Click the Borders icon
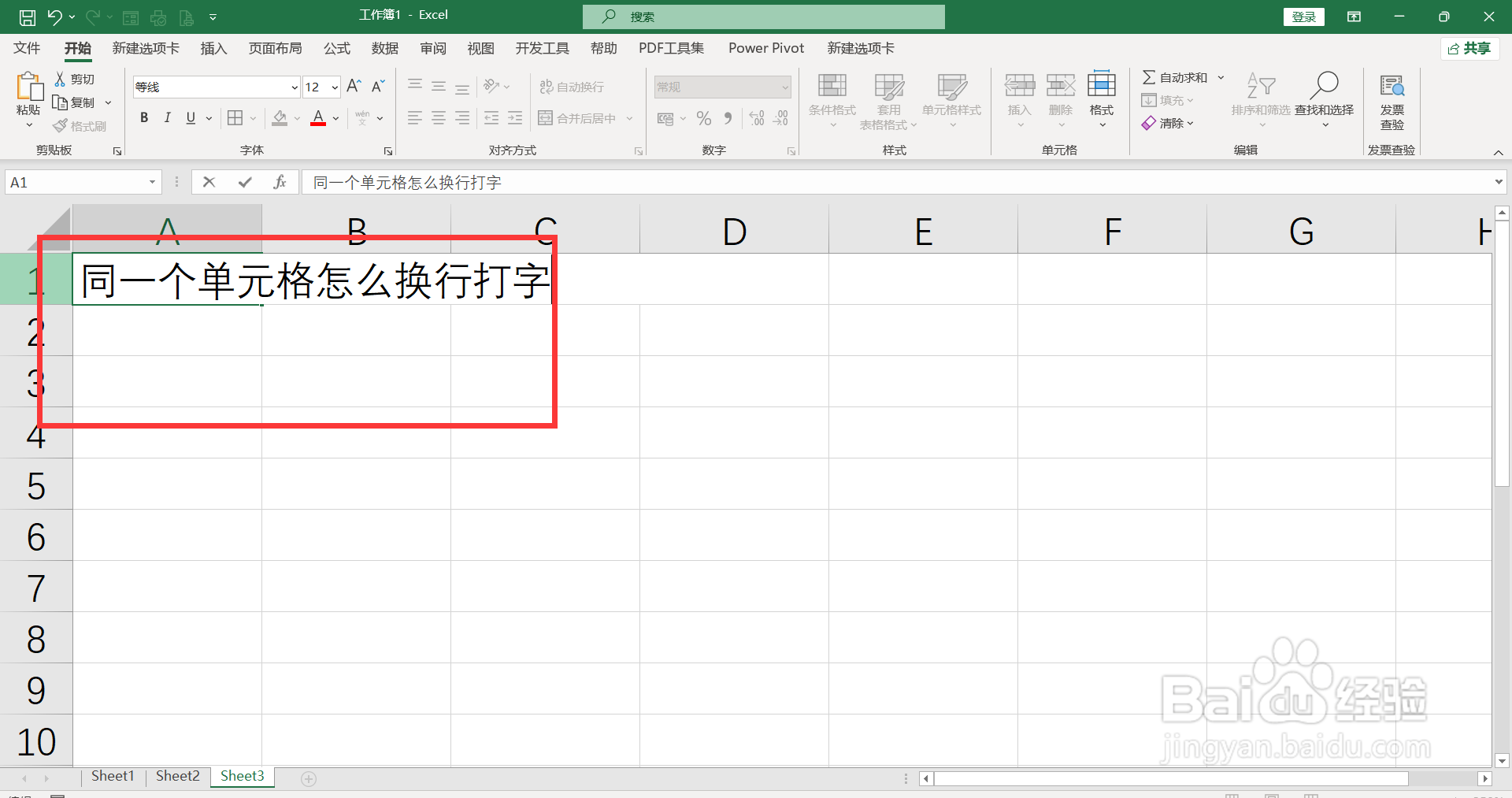This screenshot has width=1512, height=798. [235, 118]
